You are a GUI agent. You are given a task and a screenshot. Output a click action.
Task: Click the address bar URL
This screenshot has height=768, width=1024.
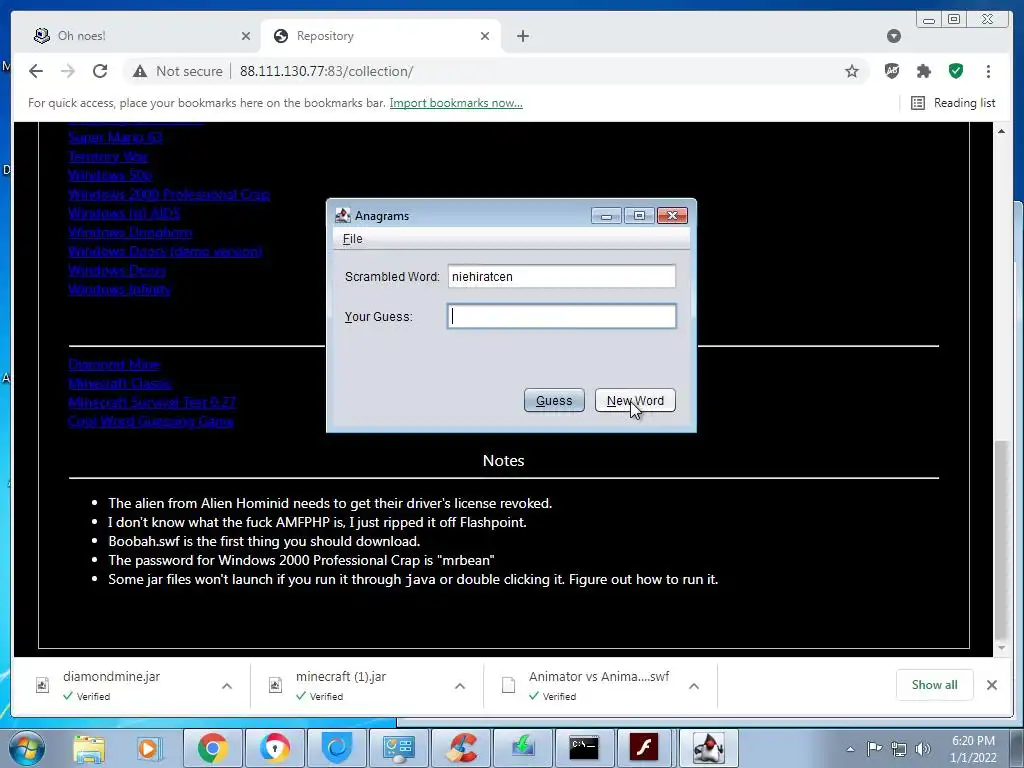(327, 71)
